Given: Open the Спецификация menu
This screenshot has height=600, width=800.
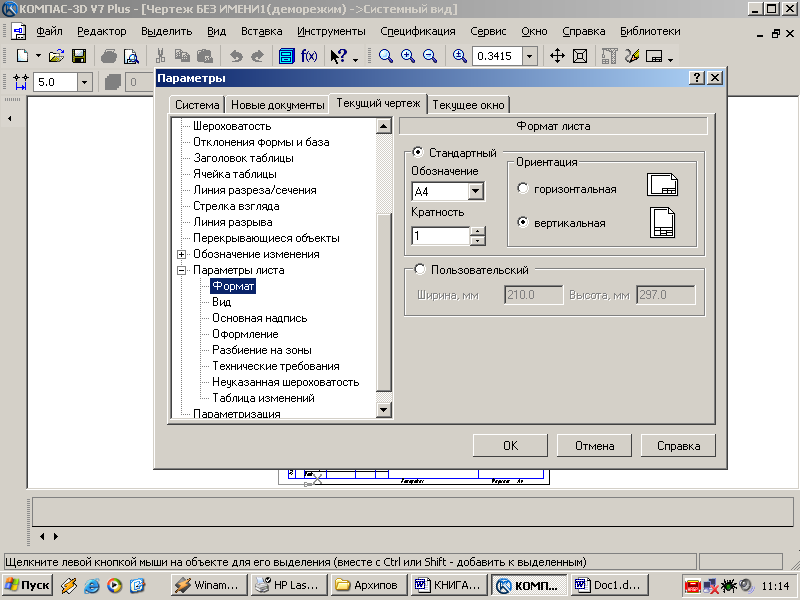Looking at the screenshot, I should pyautogui.click(x=418, y=31).
